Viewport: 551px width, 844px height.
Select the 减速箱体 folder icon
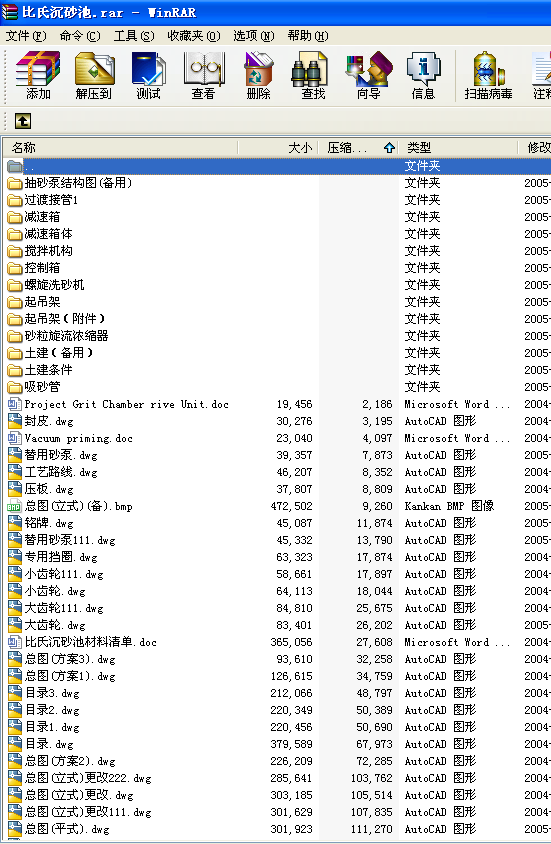click(x=15, y=234)
